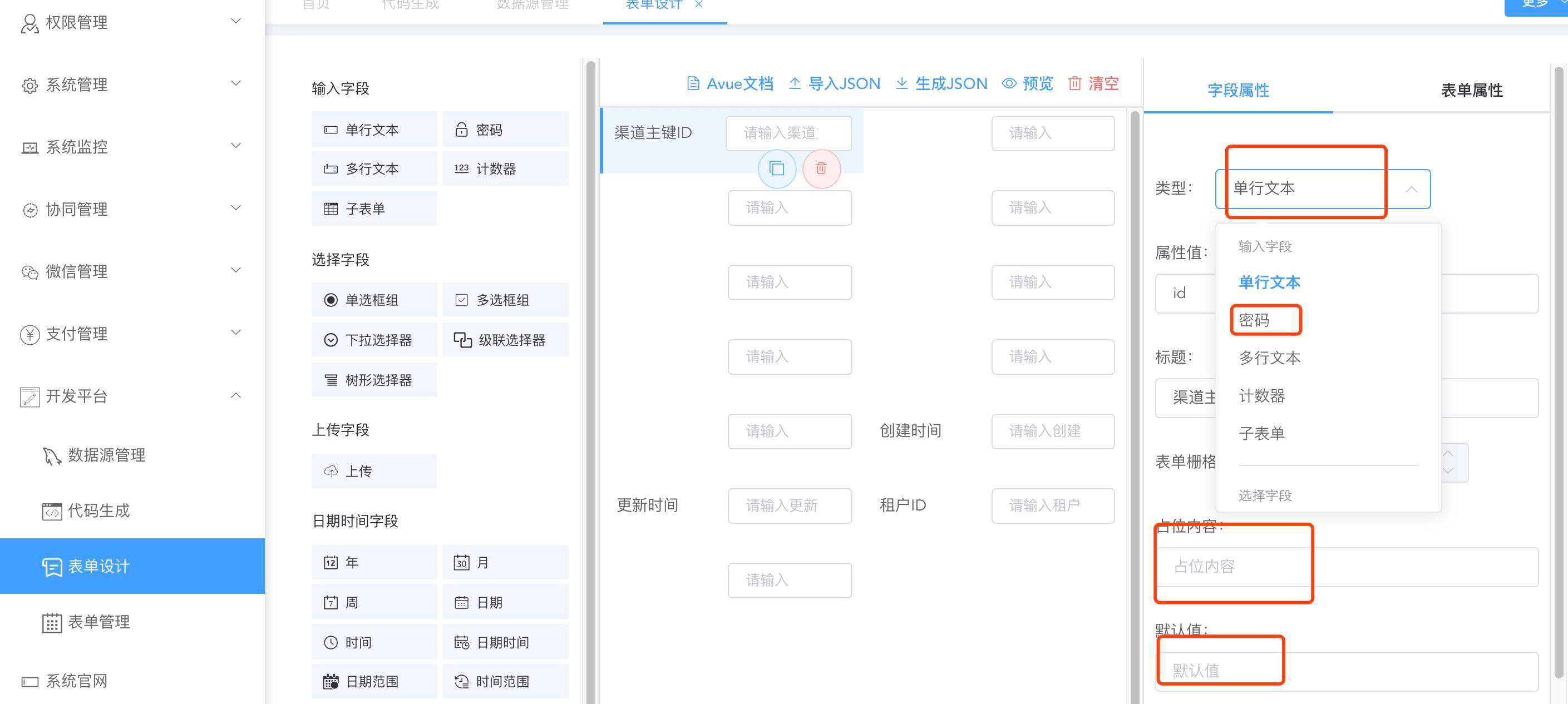
Task: Select the 多选框组 checkbox component
Action: tap(505, 300)
